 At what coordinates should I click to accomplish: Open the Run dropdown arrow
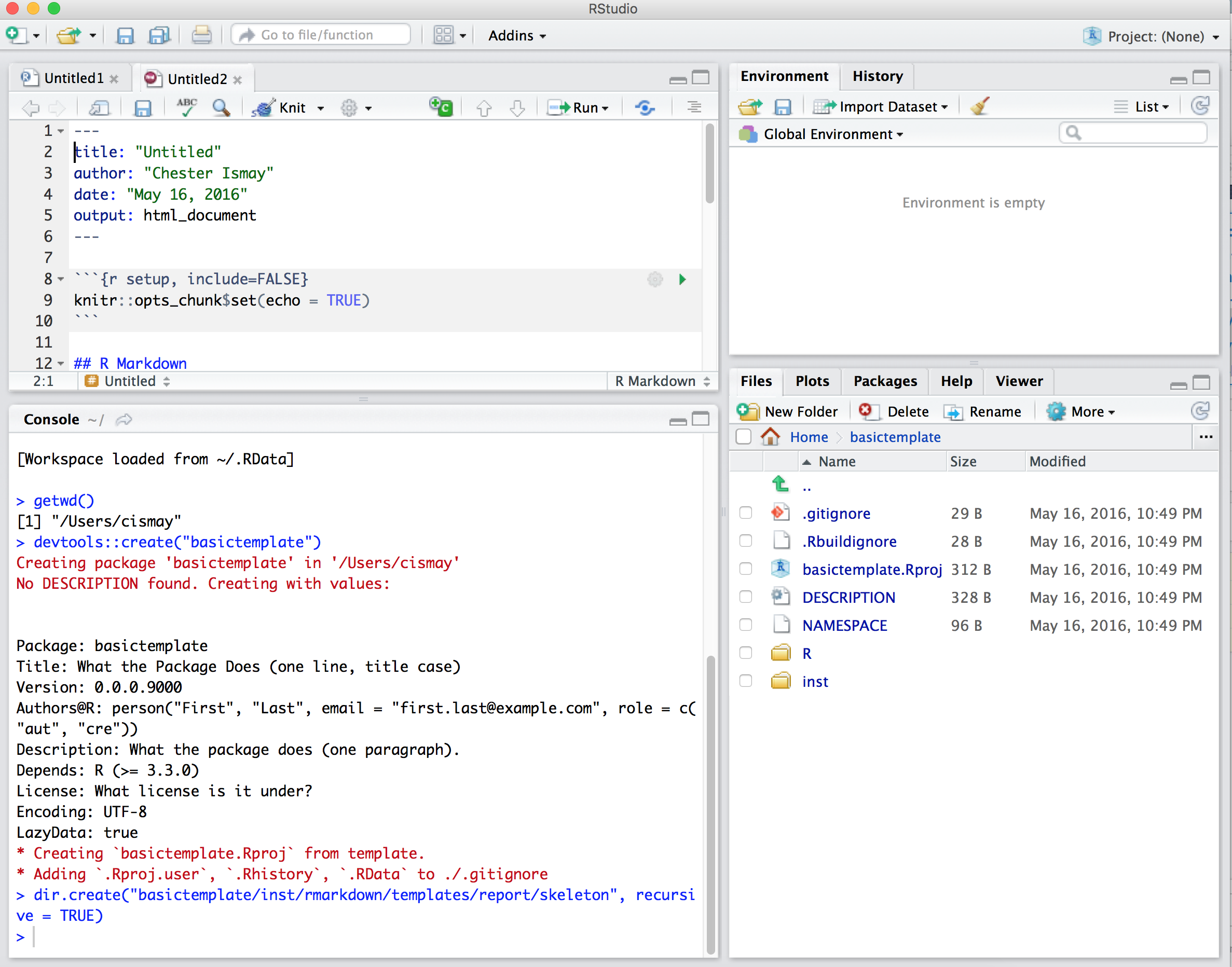click(x=606, y=108)
